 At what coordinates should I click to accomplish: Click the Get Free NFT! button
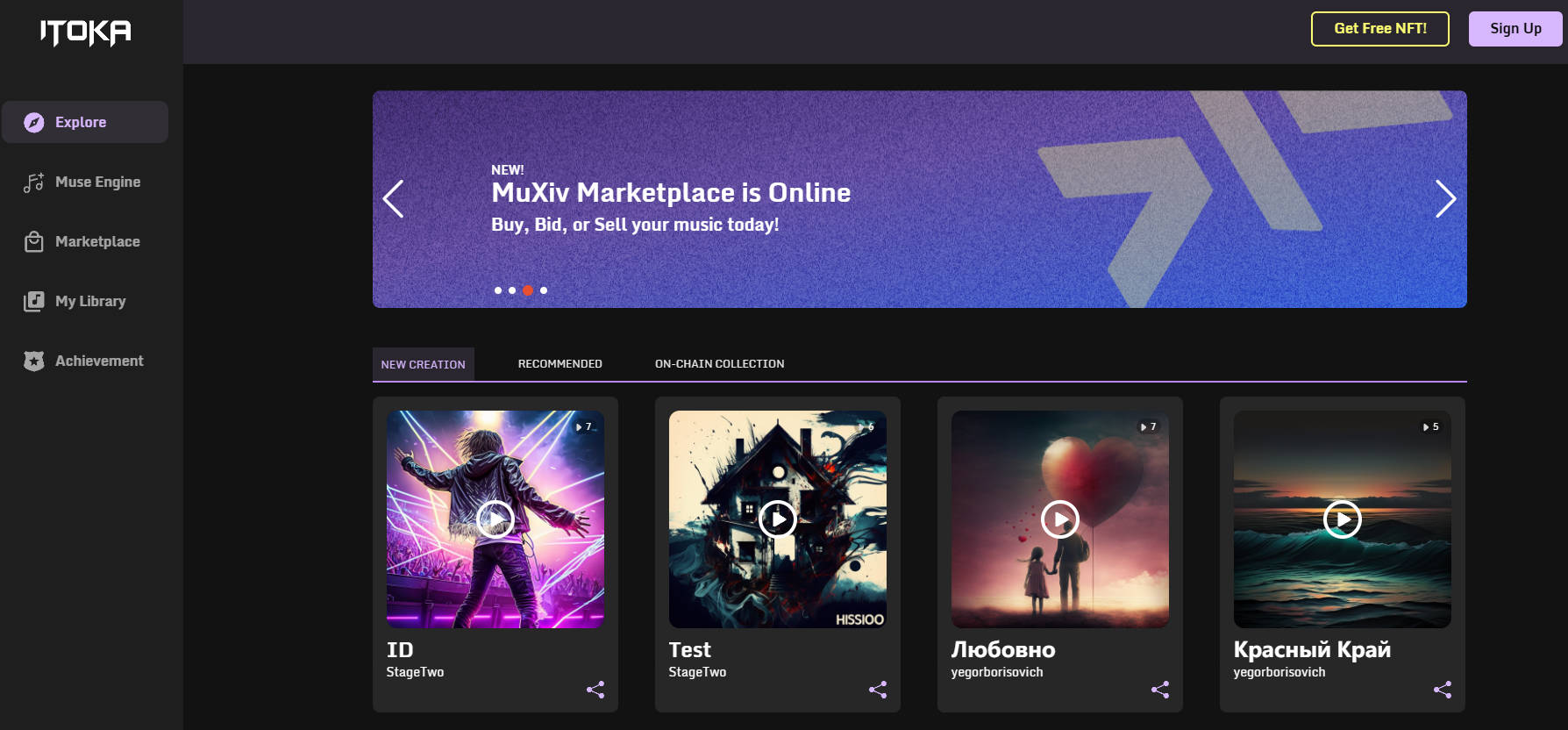coord(1379,29)
